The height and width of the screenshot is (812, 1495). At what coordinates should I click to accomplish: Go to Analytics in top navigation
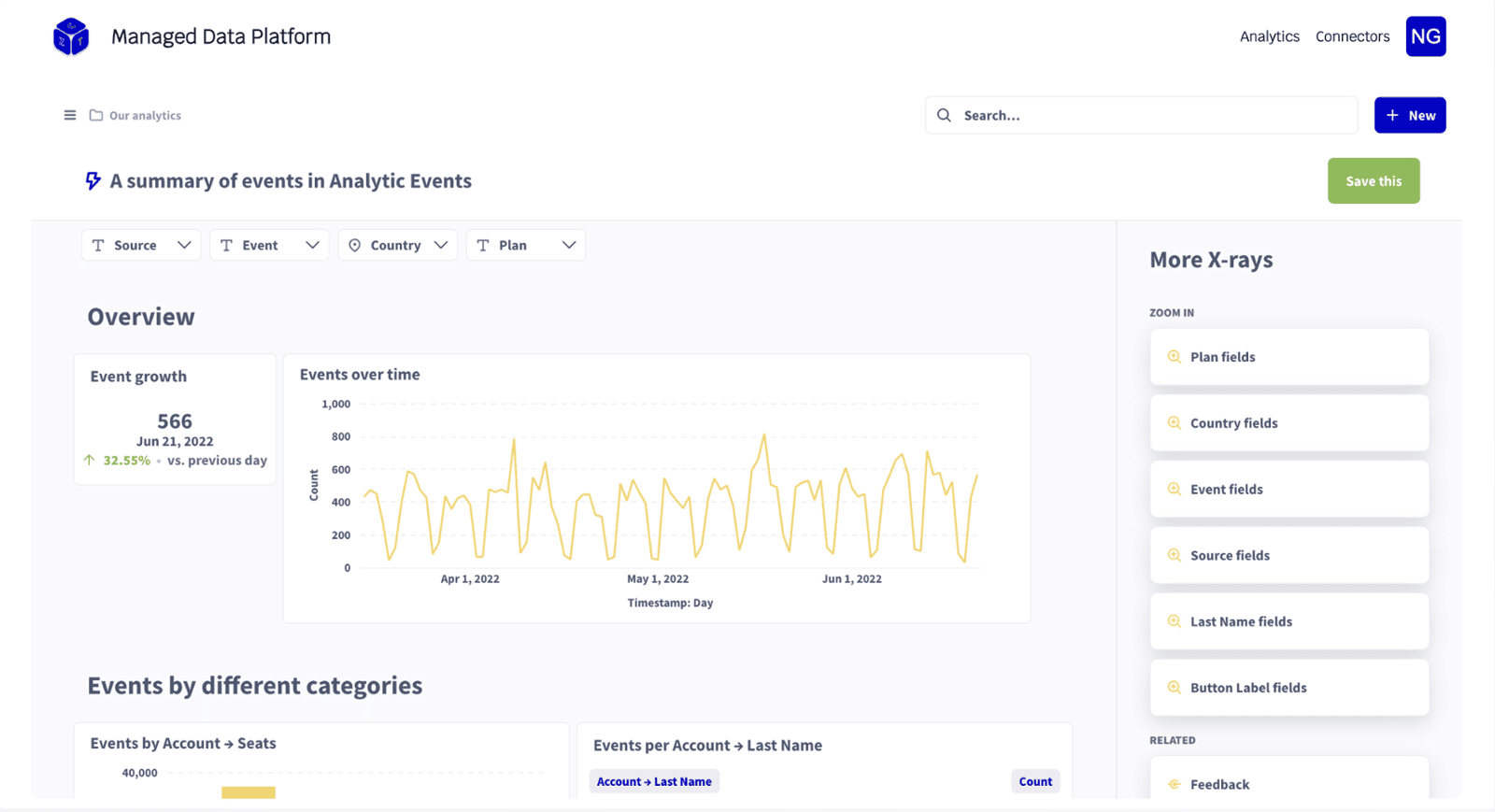[1269, 36]
